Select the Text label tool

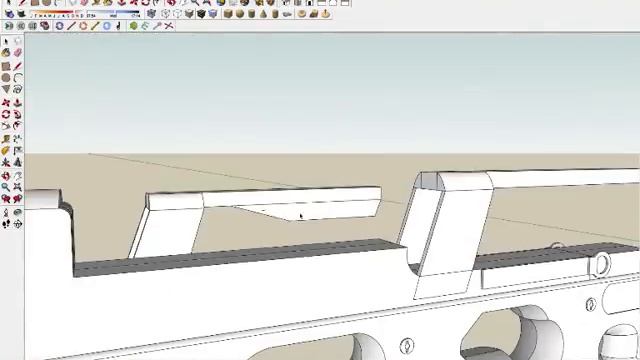coord(18,151)
